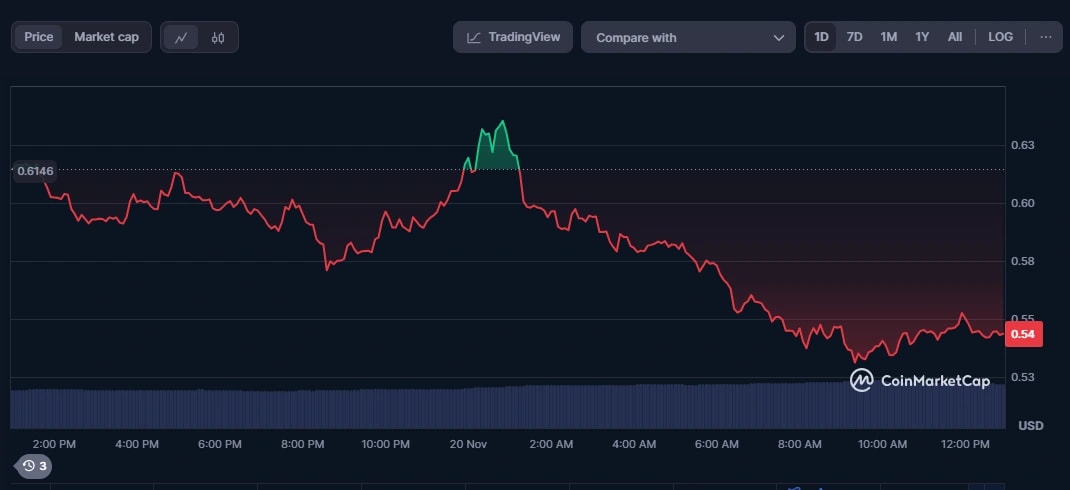The height and width of the screenshot is (490, 1070).
Task: Open TradingView chart mode
Action: [513, 37]
